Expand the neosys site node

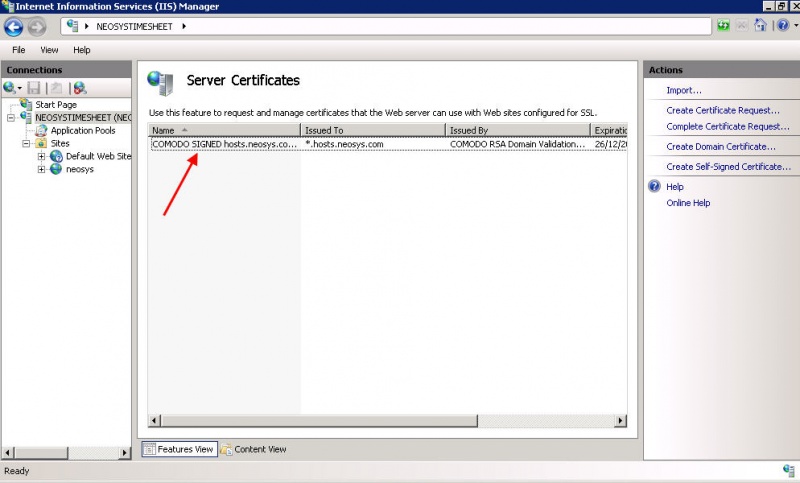pyautogui.click(x=41, y=169)
